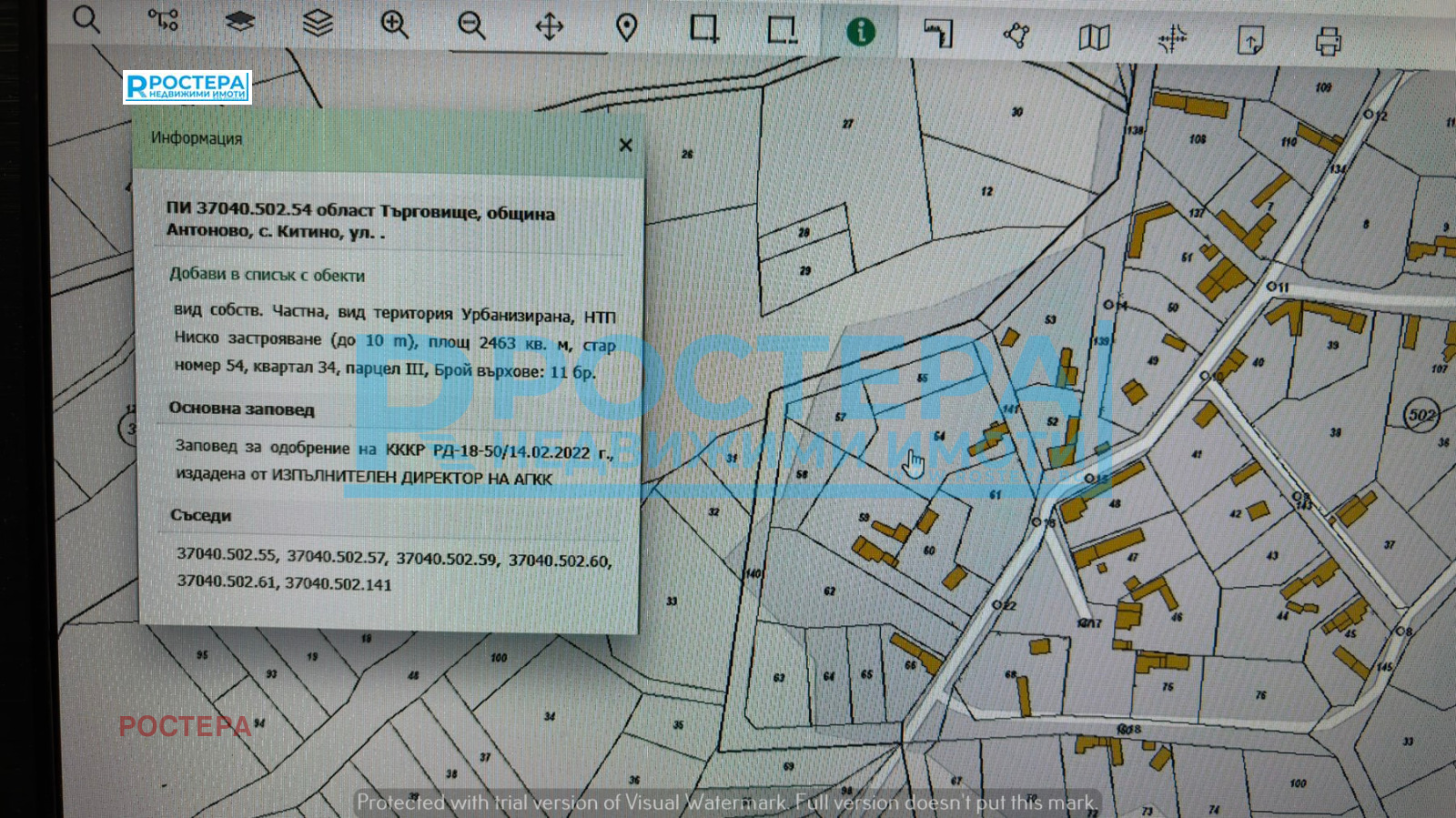The width and height of the screenshot is (1456, 818).
Task: Click the search magnifier icon
Action: [x=86, y=19]
